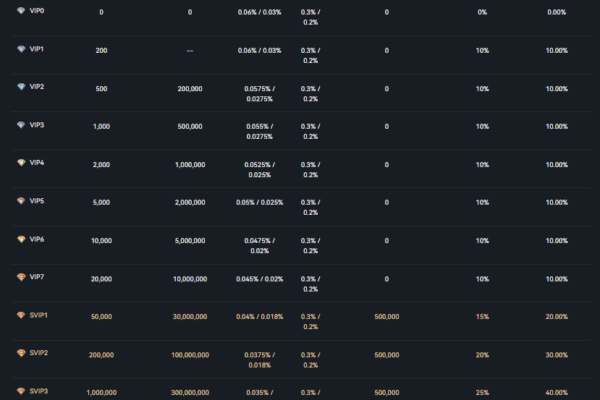Click the VIP7 diamond icon

click(x=21, y=276)
